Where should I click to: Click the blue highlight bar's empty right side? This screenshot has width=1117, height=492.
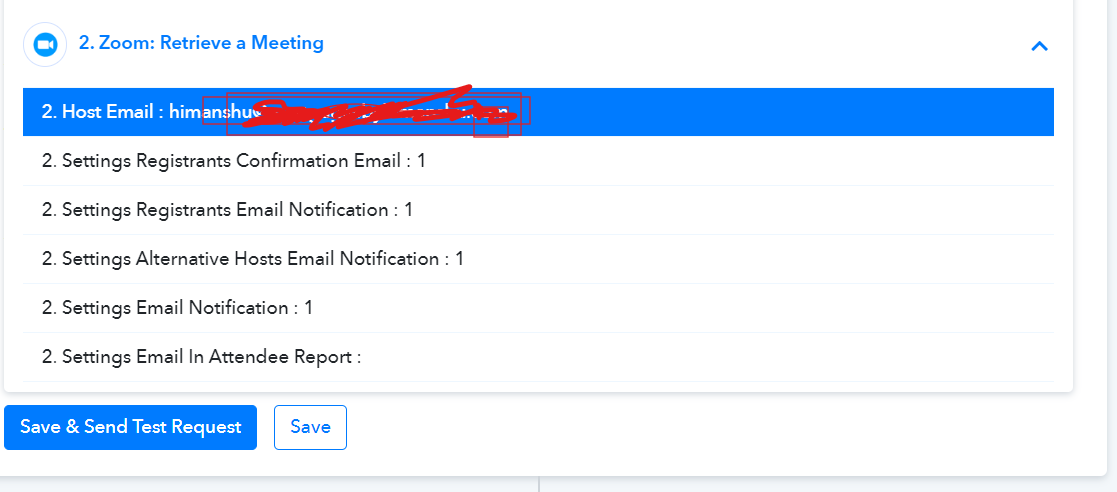click(791, 112)
